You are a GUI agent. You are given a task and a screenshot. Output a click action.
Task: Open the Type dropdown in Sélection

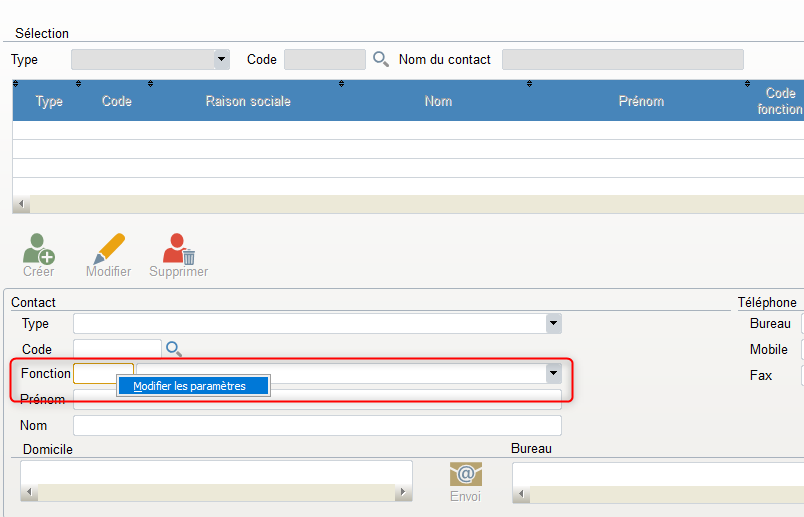pos(221,59)
